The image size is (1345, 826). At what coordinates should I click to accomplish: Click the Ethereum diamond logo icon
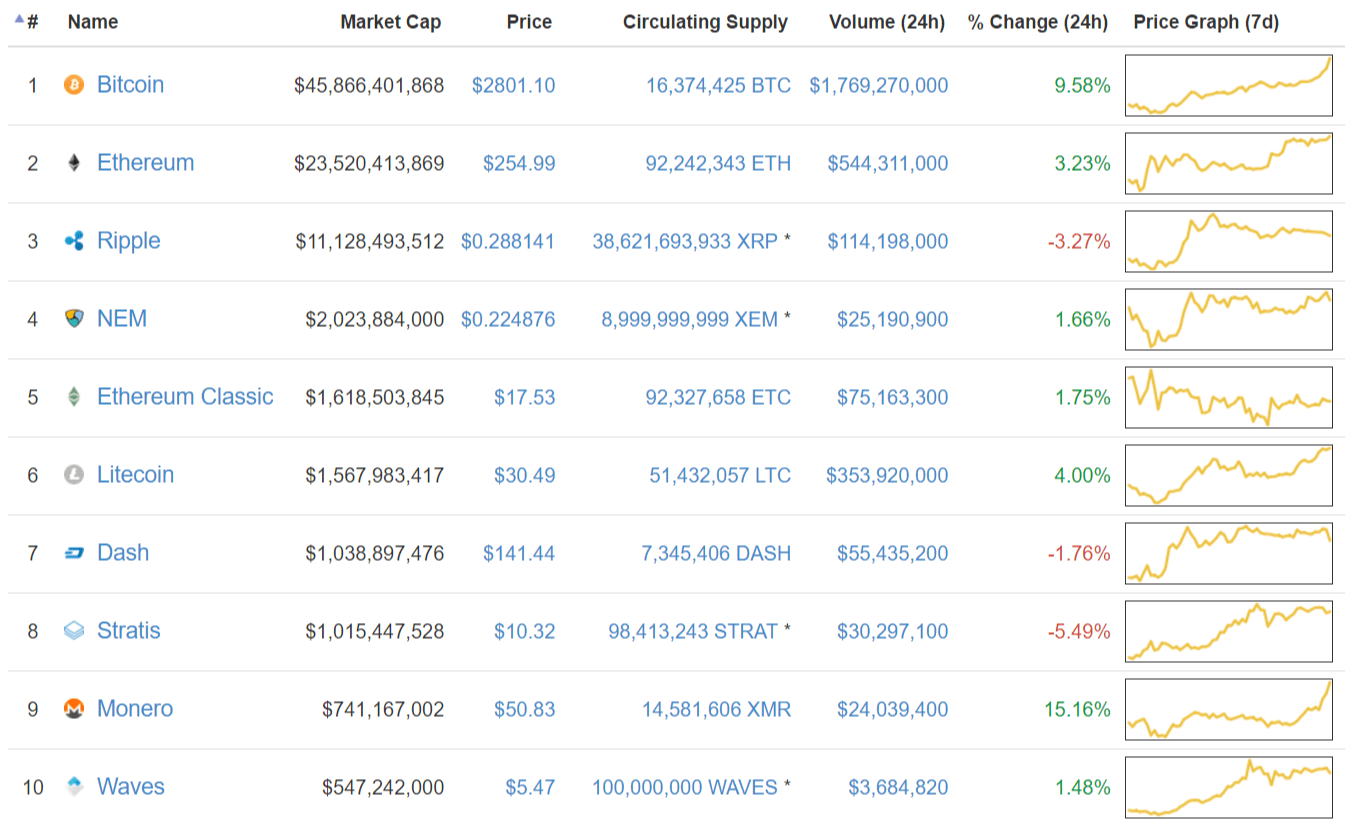74,163
